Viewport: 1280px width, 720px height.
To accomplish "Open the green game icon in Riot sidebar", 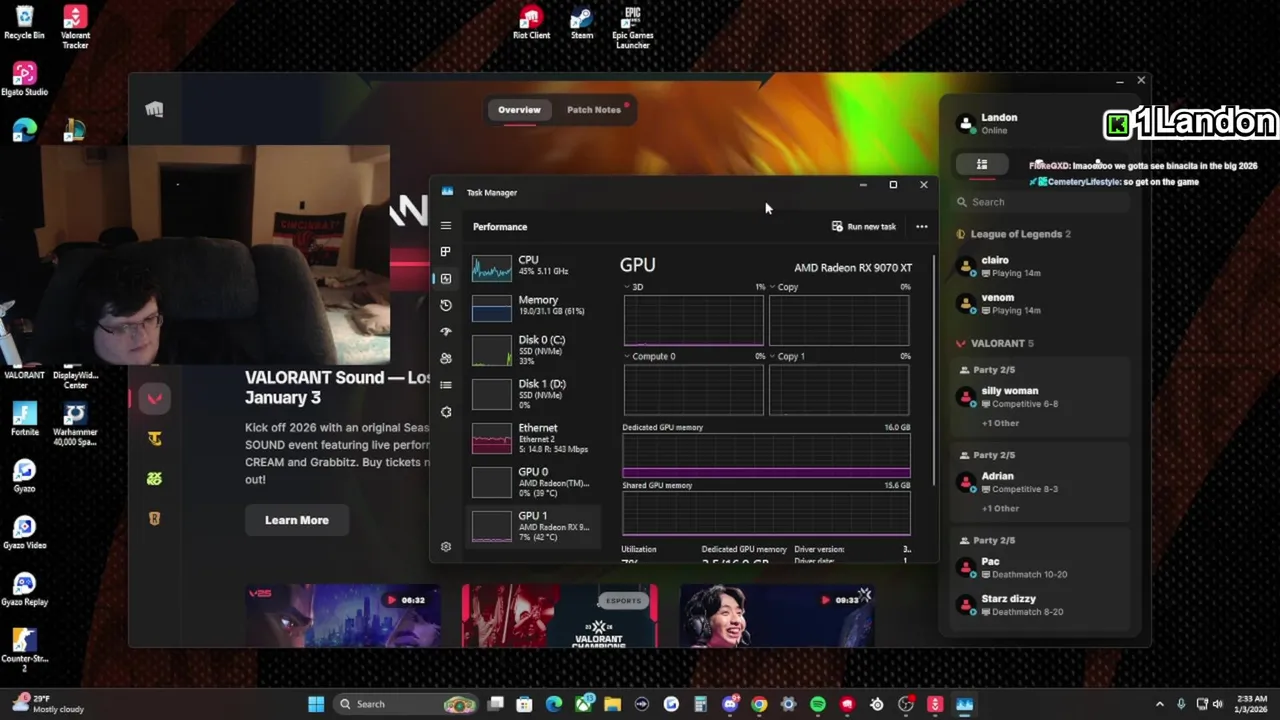I will coord(154,478).
